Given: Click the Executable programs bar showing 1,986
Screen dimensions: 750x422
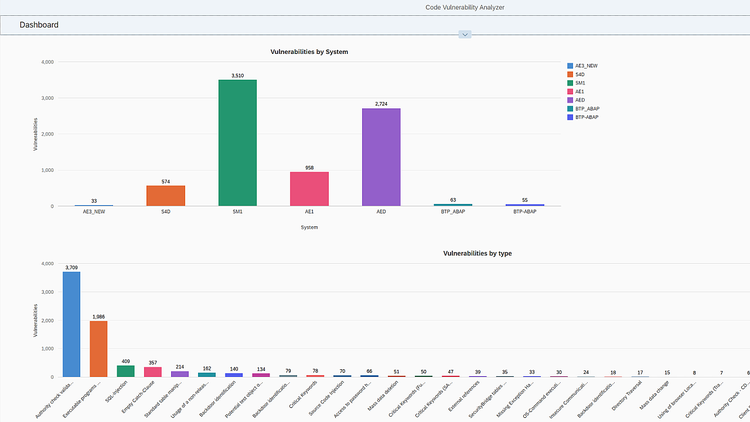Looking at the screenshot, I should tap(99, 349).
